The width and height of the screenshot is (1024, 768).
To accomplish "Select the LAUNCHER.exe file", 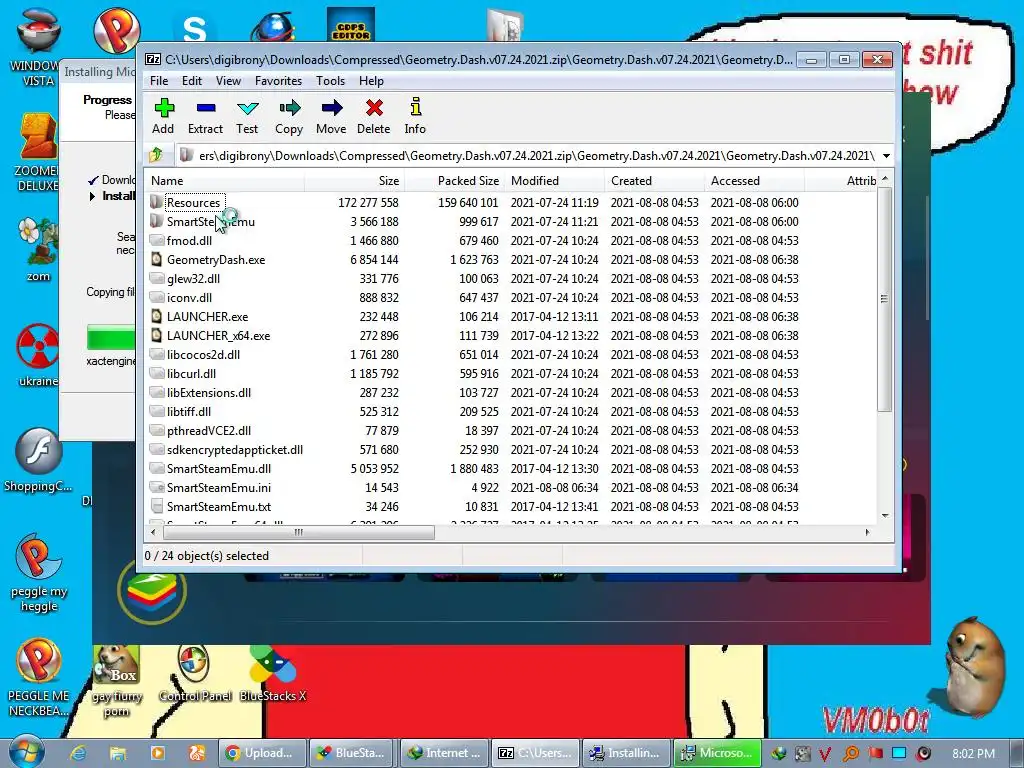I will [x=207, y=316].
